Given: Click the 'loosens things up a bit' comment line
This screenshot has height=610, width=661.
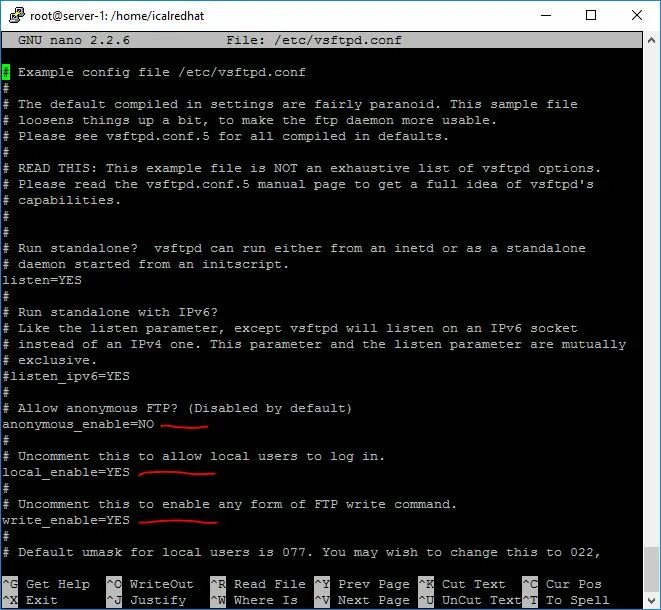Looking at the screenshot, I should (x=250, y=120).
